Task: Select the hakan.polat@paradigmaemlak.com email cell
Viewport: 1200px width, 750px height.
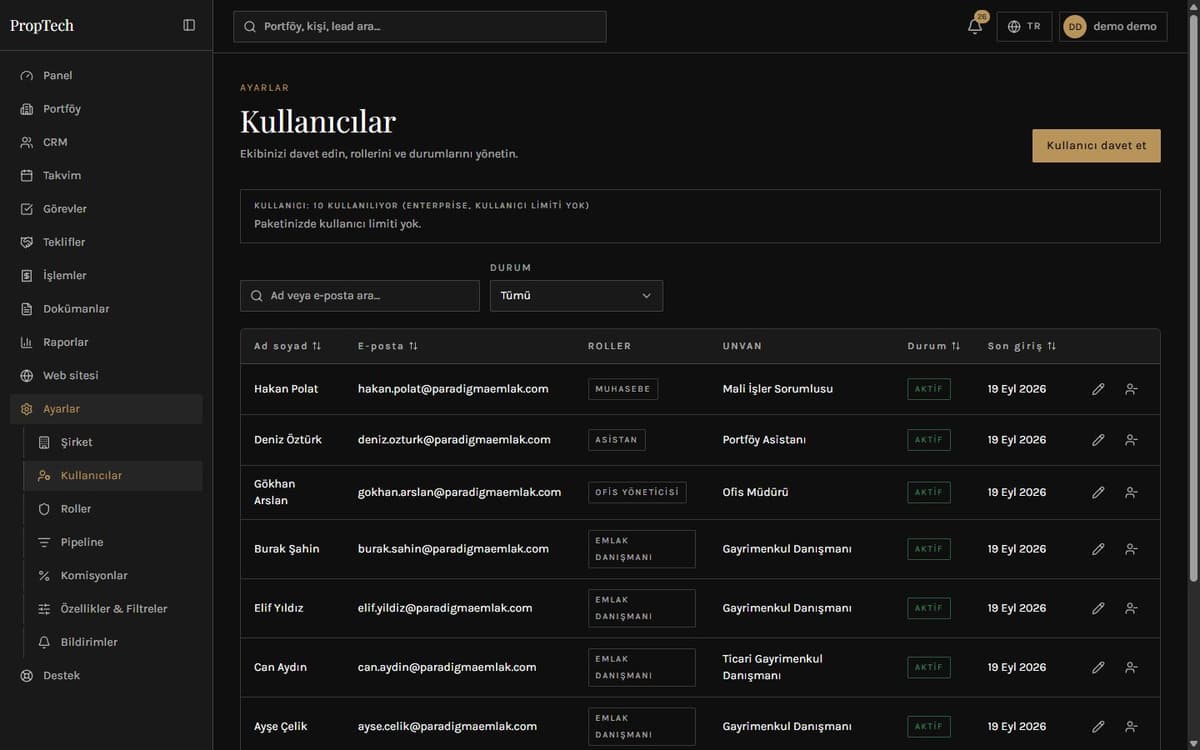Action: (453, 389)
